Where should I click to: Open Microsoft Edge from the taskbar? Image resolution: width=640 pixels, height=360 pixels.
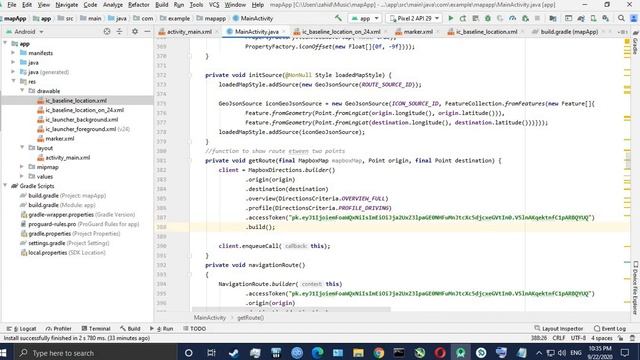pos(318,353)
